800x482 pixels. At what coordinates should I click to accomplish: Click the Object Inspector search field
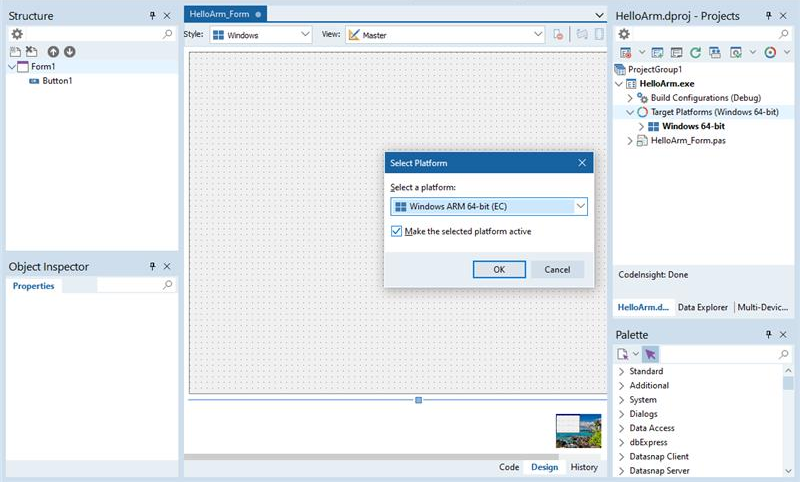coord(130,285)
